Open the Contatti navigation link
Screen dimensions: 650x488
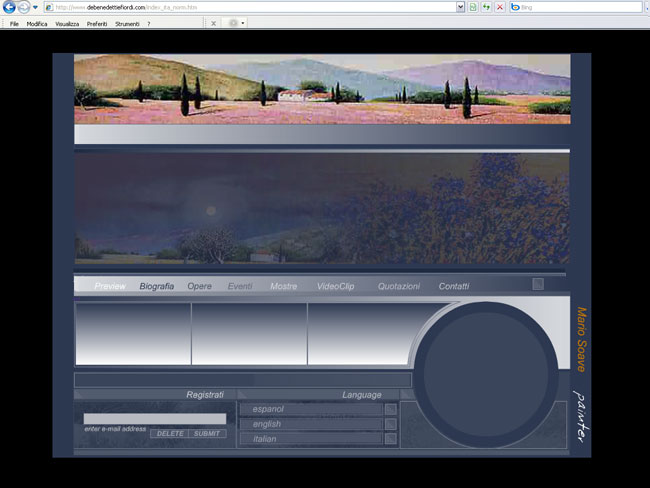pyautogui.click(x=454, y=286)
